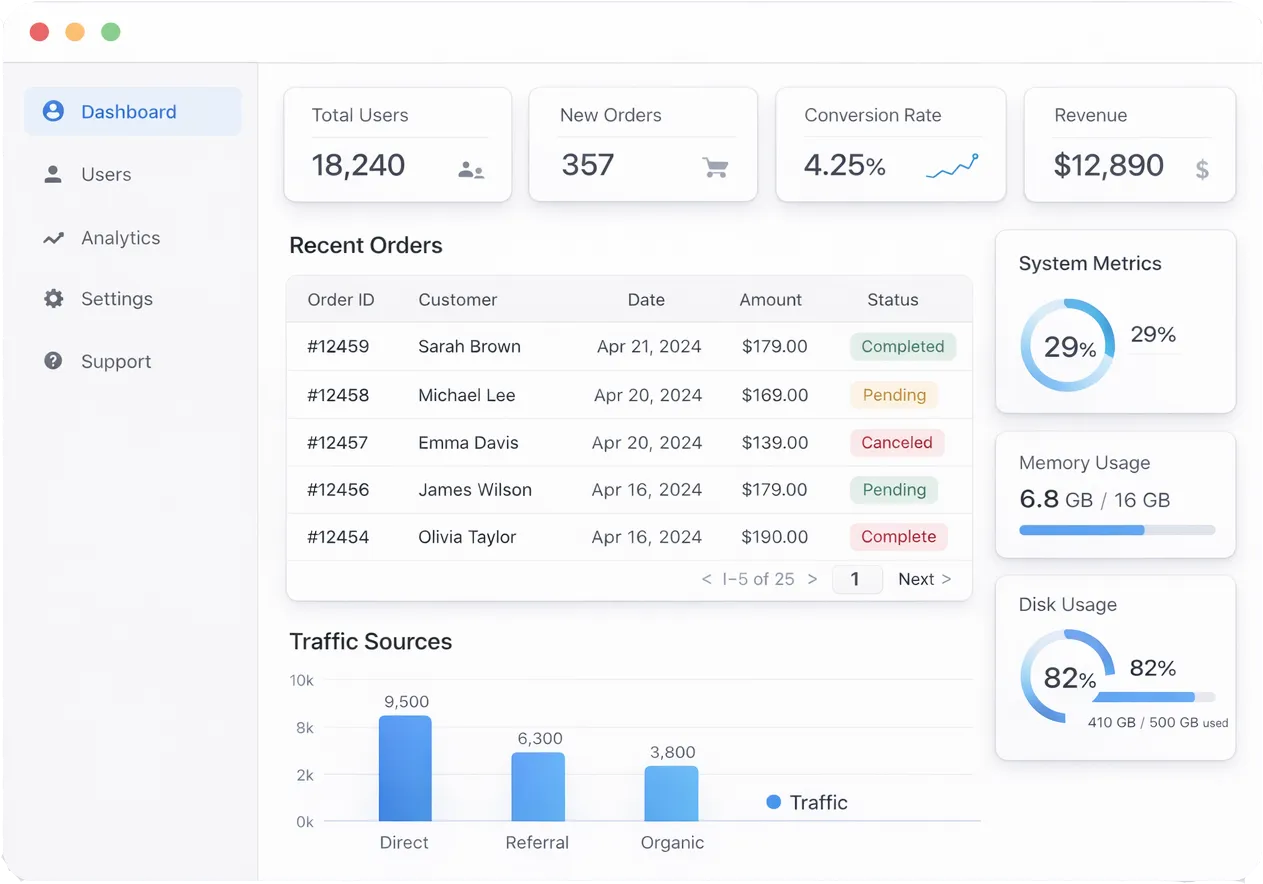This screenshot has height=884, width=1263.
Task: Toggle the Traffic legend dot in chart
Action: [773, 802]
